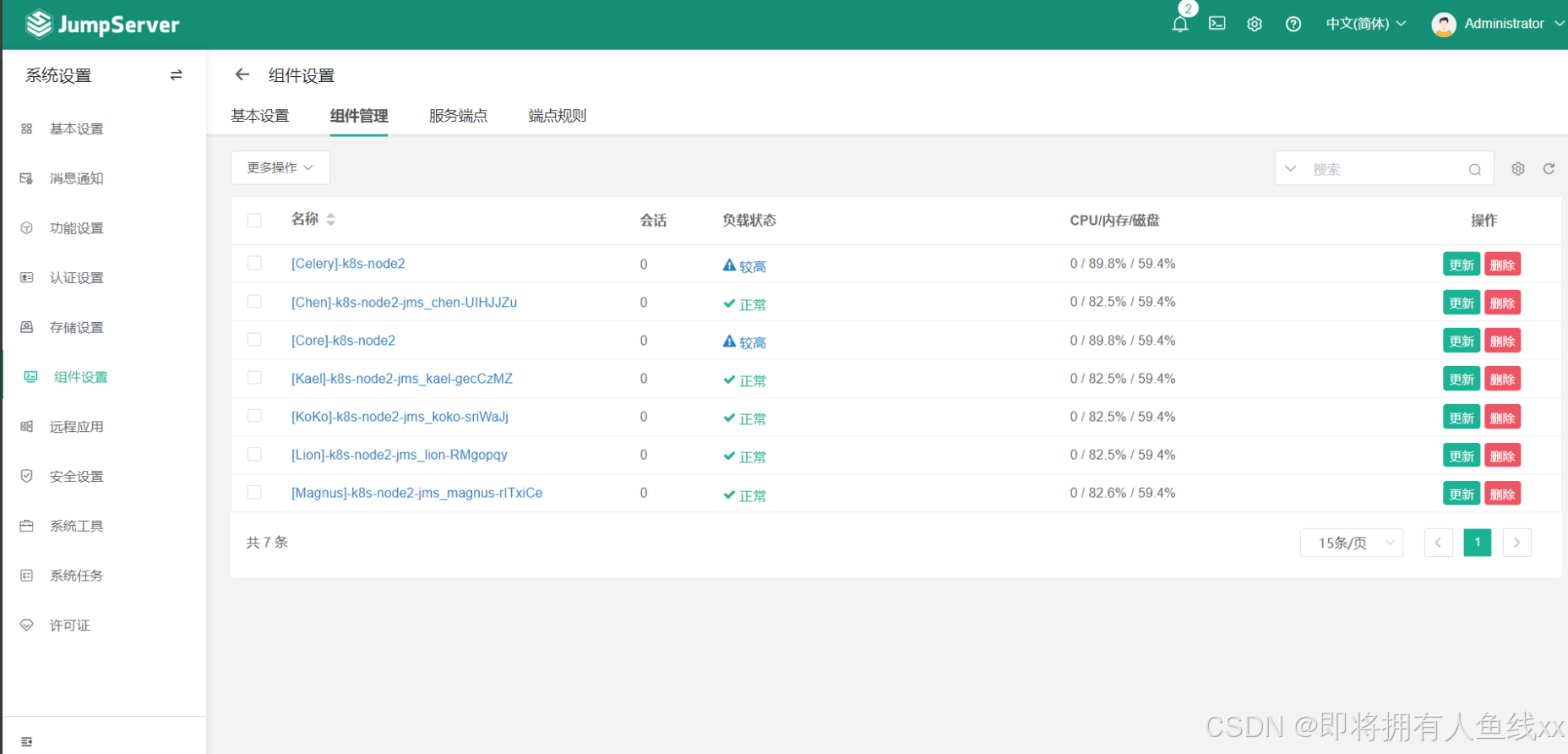Click the table column settings gear icon
Screen dimensions: 1568x754
click(x=1518, y=168)
